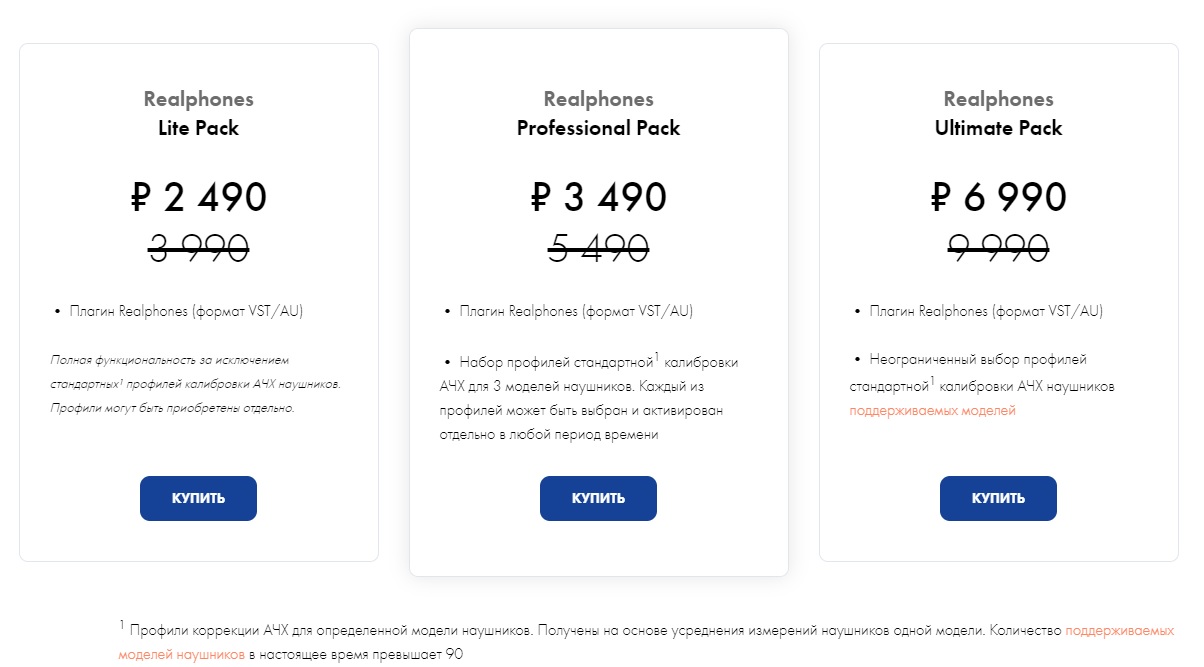Buy the Realphones Professional Pack
The height and width of the screenshot is (667, 1204).
(x=598, y=498)
